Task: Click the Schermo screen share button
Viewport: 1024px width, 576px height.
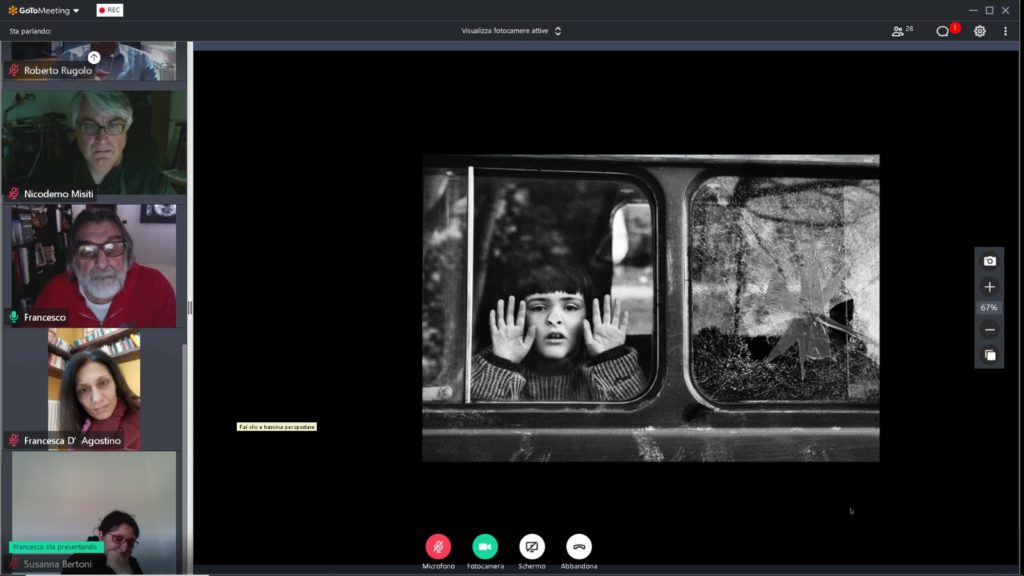Action: click(x=532, y=547)
